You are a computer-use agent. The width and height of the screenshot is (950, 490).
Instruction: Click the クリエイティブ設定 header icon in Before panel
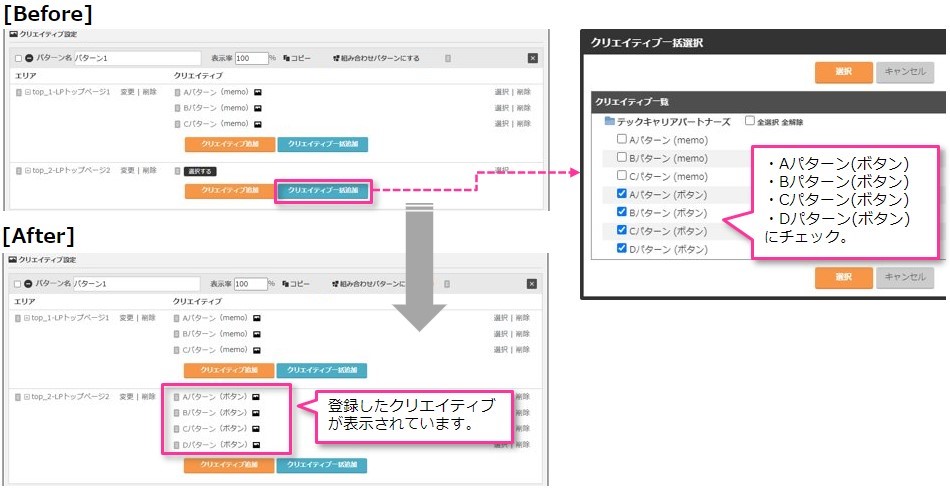coord(13,35)
